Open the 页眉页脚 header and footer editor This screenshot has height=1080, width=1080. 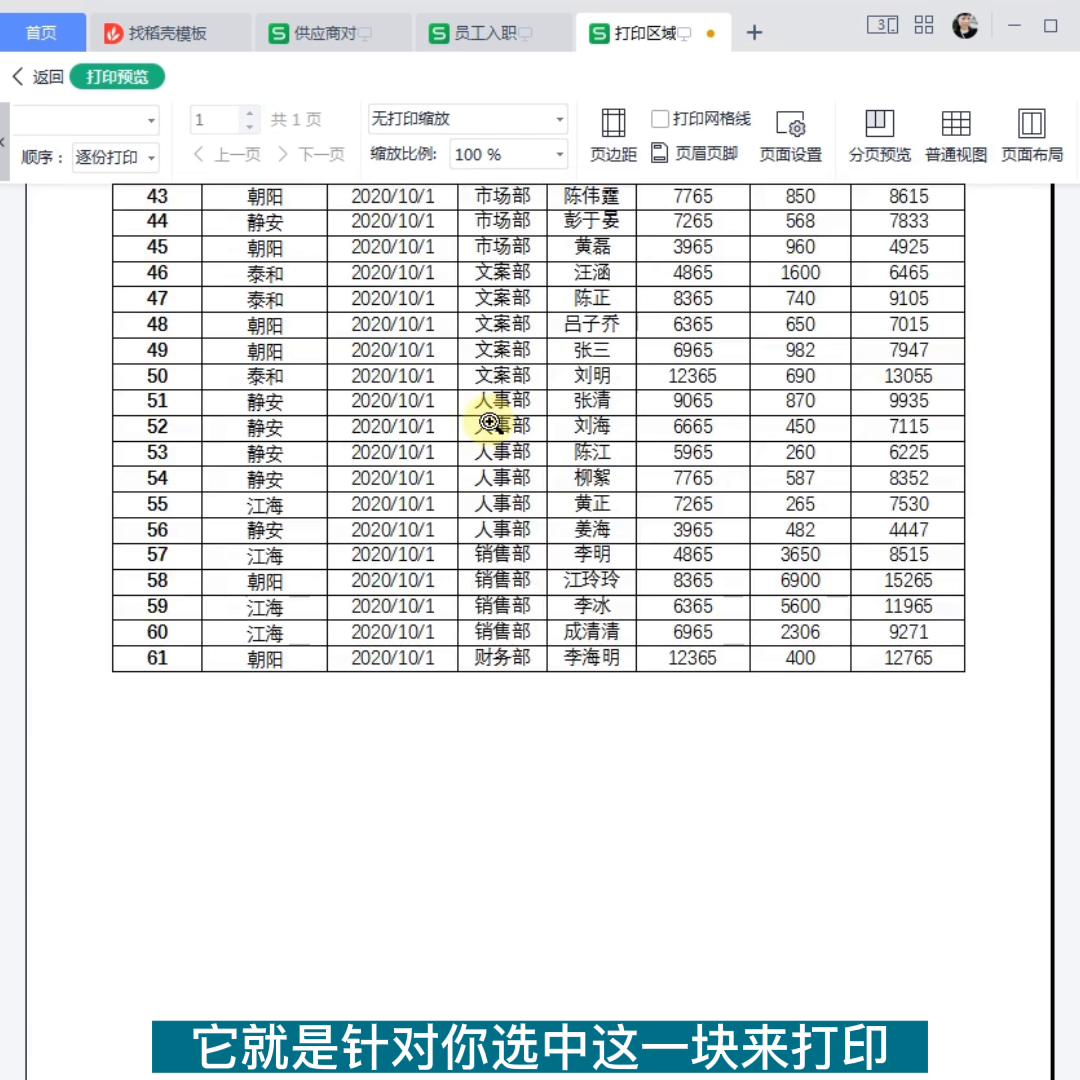tap(700, 151)
